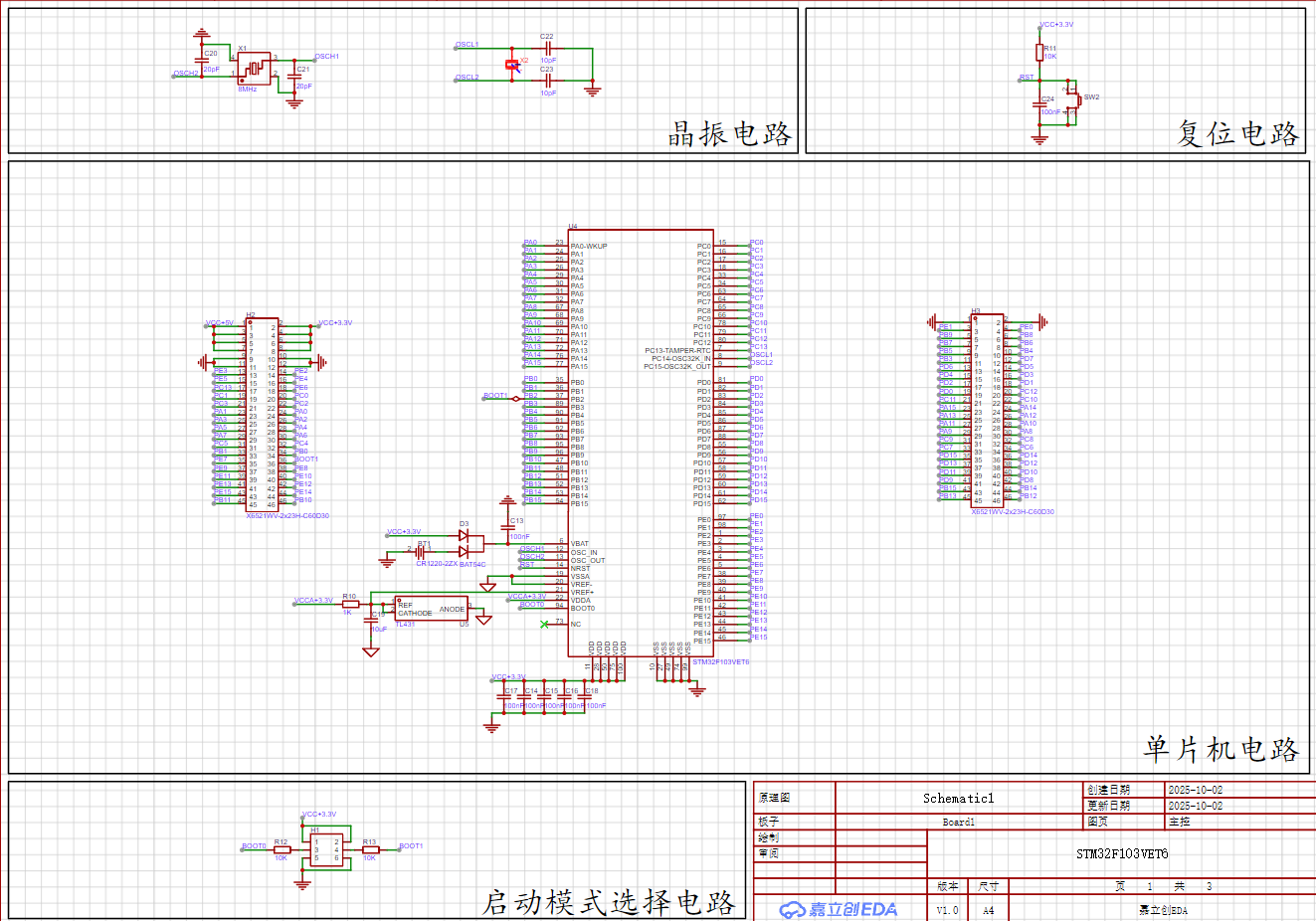
Task: Select the BT1 coin cell battery symbol
Action: [x=421, y=551]
